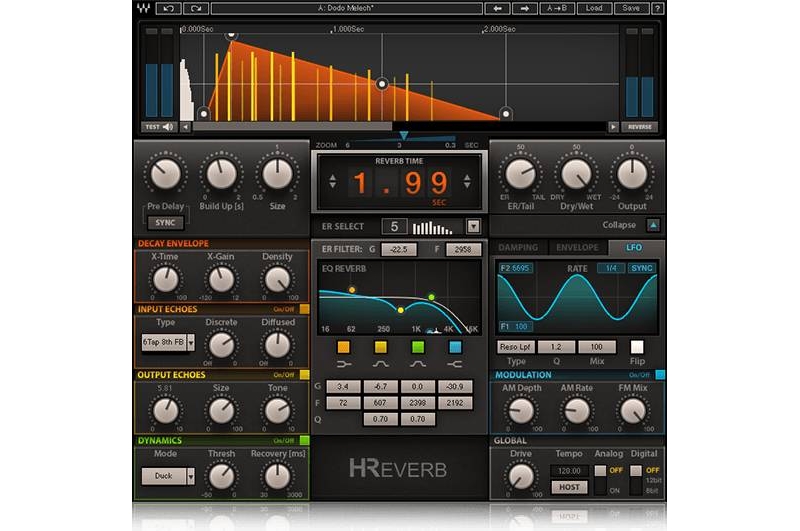The height and width of the screenshot is (531, 800).
Task: Click the envelope start handle at the bottom left
Action: point(204,113)
